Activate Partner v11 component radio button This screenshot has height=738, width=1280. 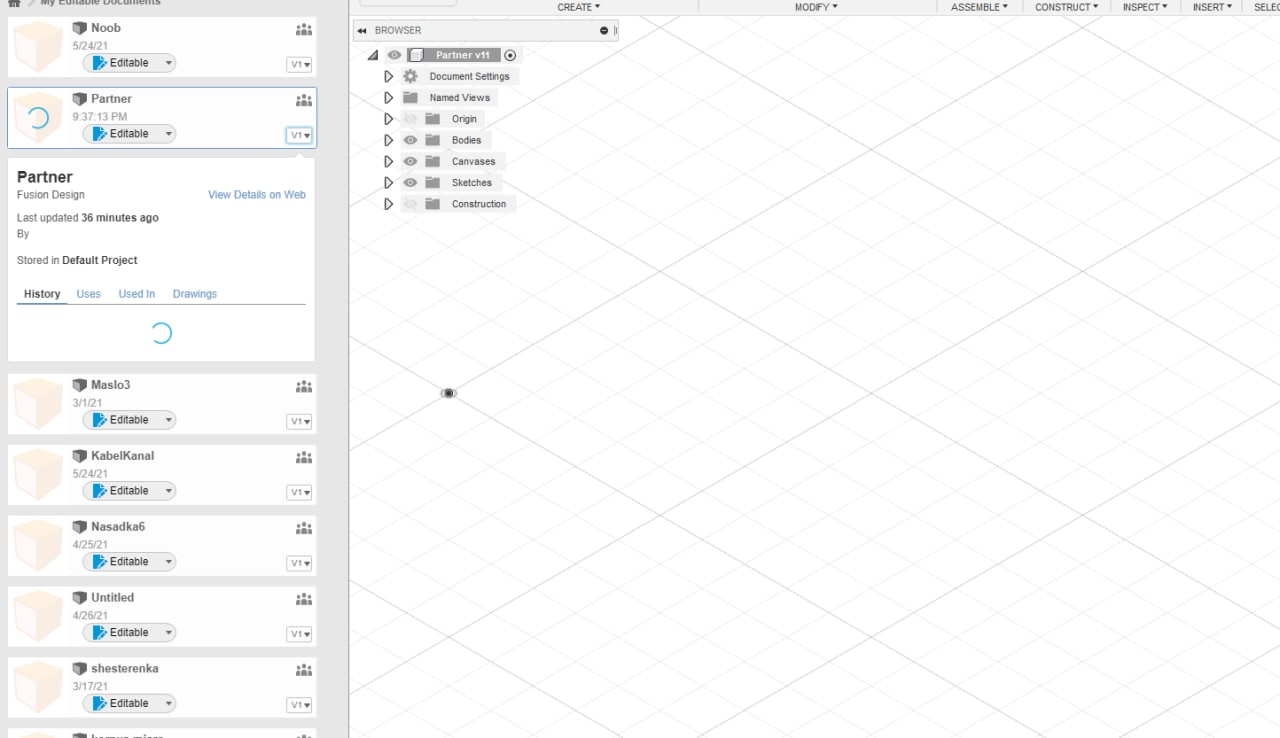pyautogui.click(x=510, y=56)
